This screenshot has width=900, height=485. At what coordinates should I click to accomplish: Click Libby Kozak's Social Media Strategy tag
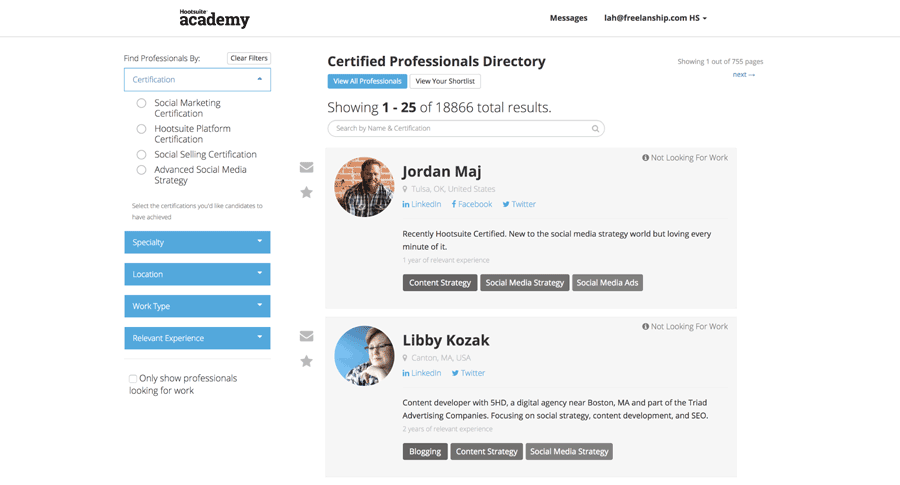(569, 452)
